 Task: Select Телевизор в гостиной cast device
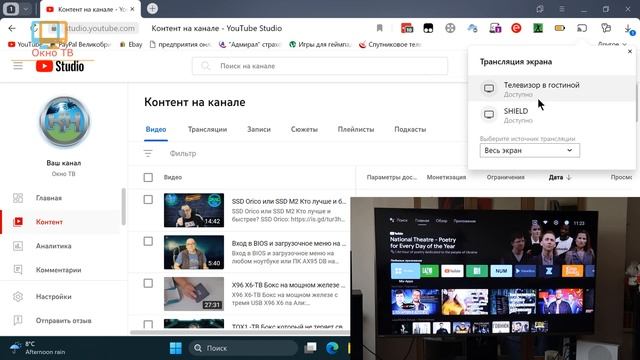click(x=551, y=89)
